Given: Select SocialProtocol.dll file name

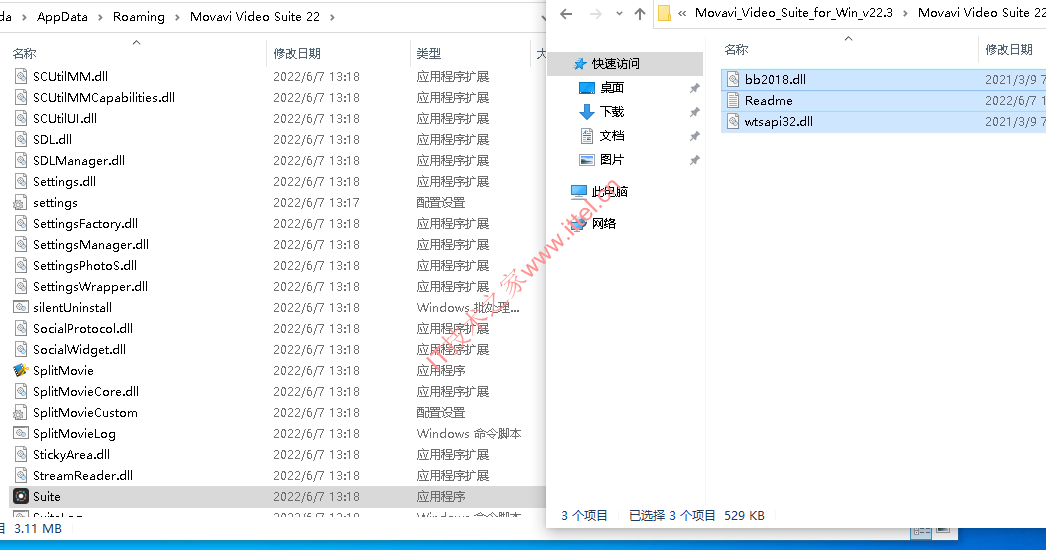Looking at the screenshot, I should 83,329.
